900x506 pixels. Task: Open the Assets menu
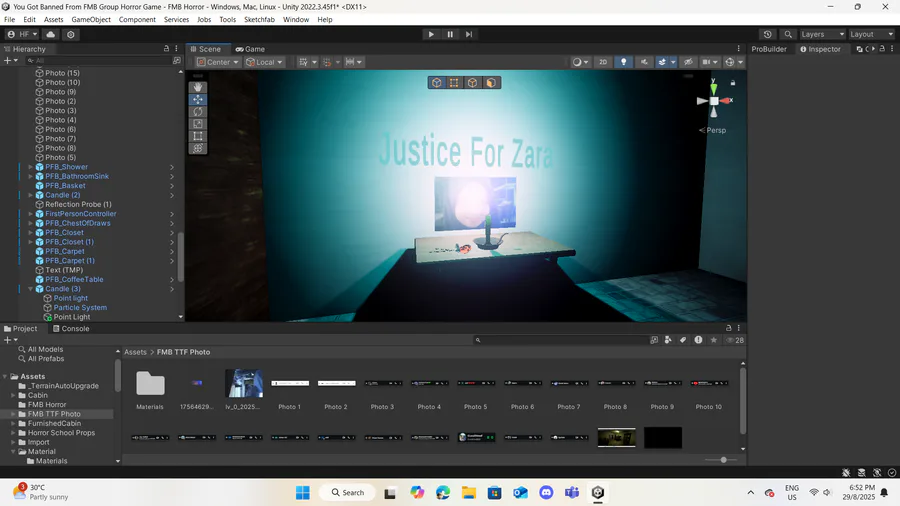(x=53, y=20)
